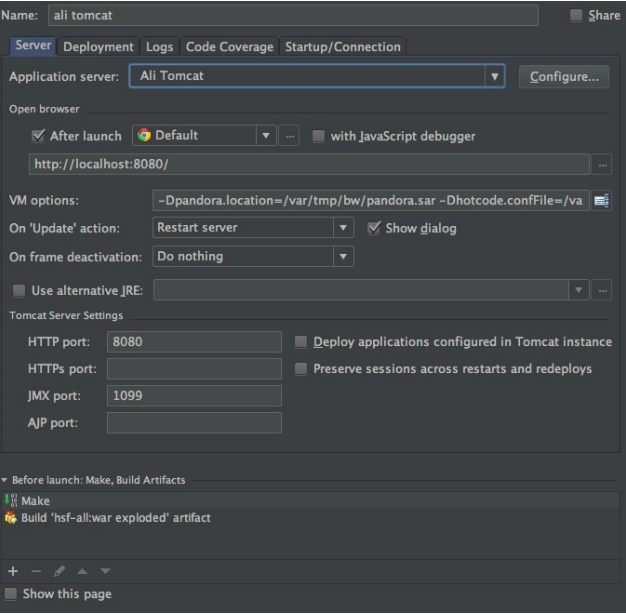Click browse button for alternative JRE
The image size is (626, 615).
[x=602, y=290]
